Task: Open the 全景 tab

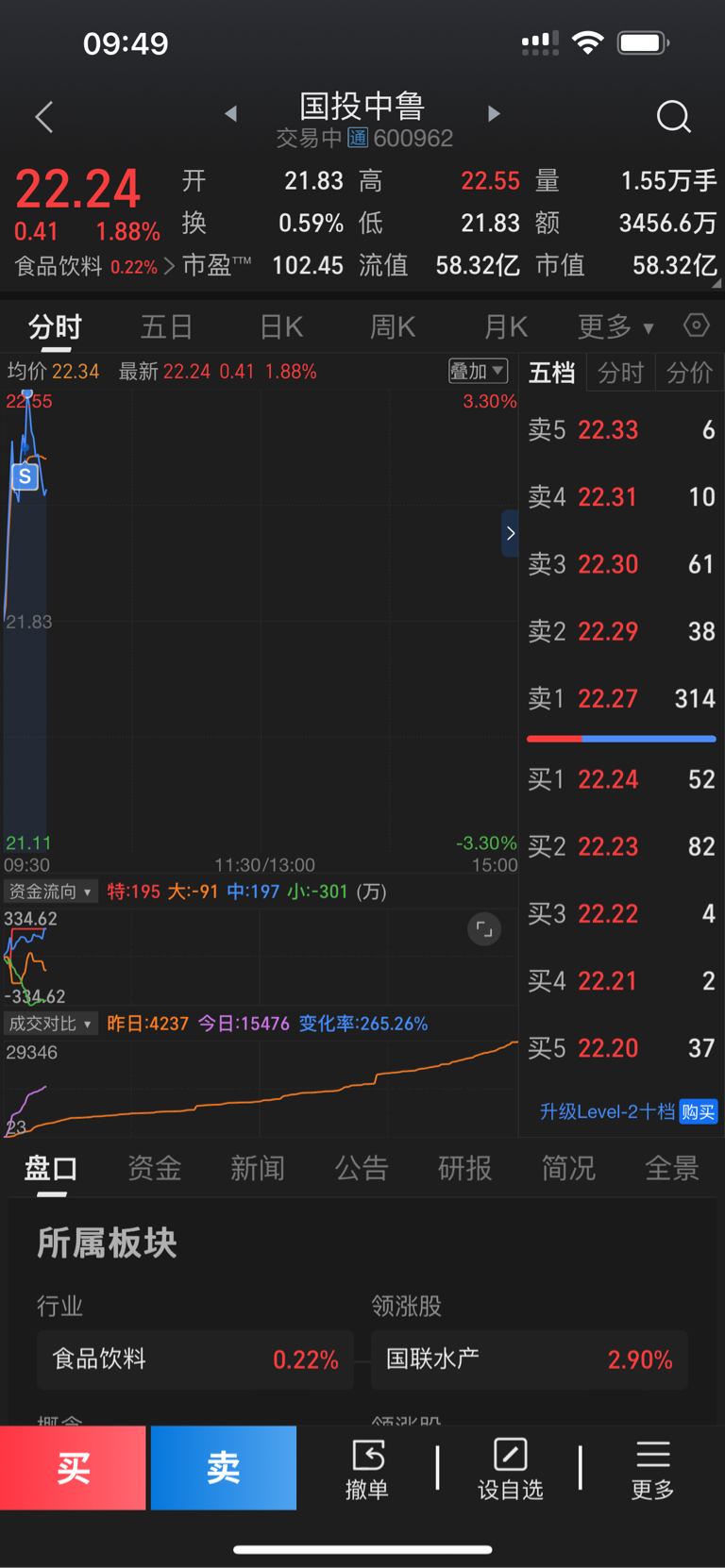Action: (x=672, y=1169)
